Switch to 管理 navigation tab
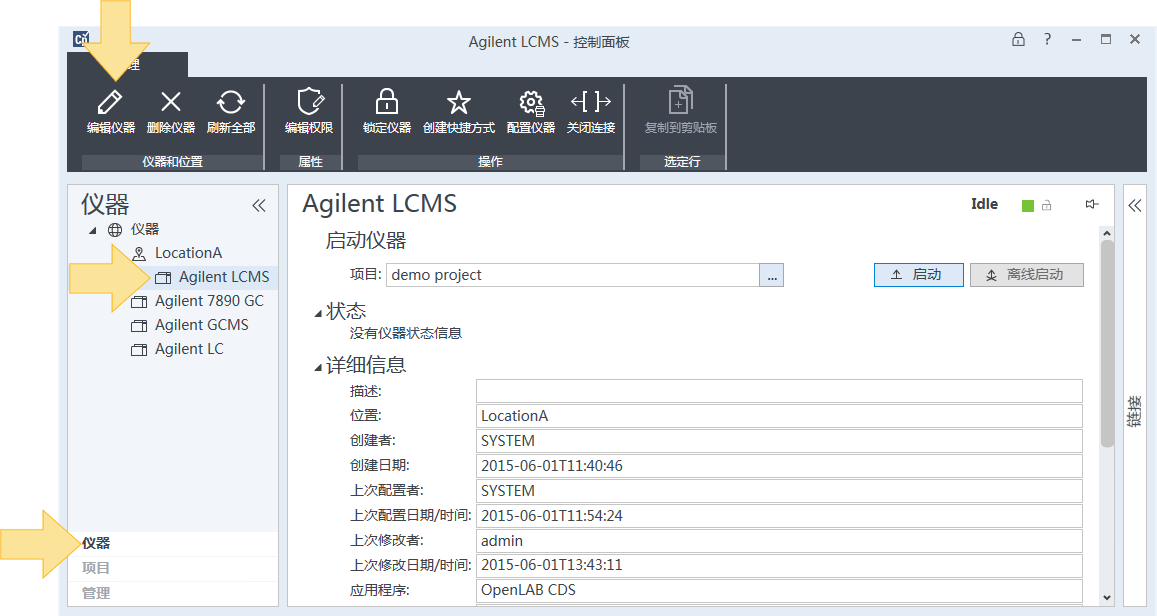1157x616 pixels. (x=173, y=593)
